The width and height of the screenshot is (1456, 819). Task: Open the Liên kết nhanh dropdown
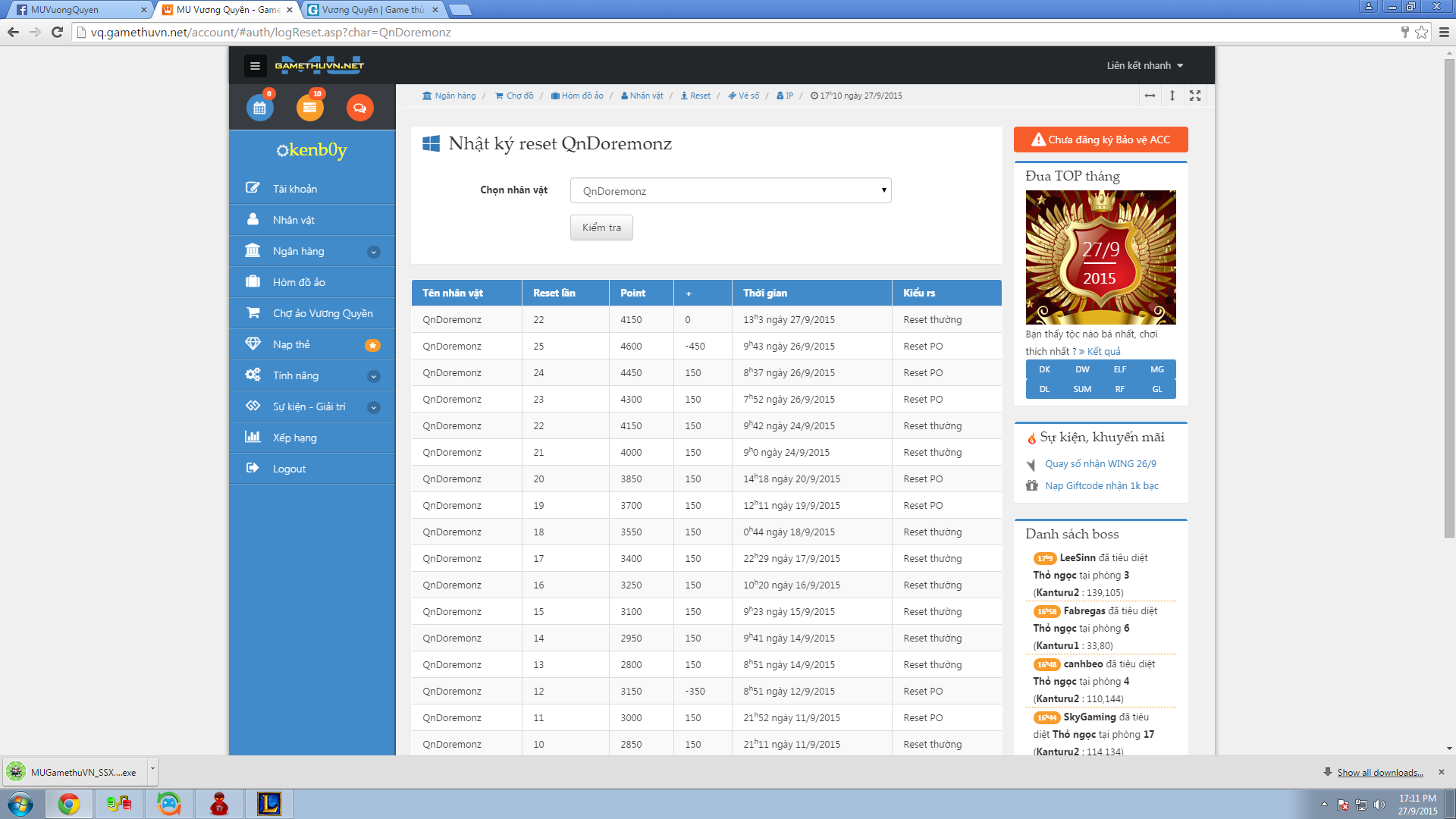(1144, 66)
